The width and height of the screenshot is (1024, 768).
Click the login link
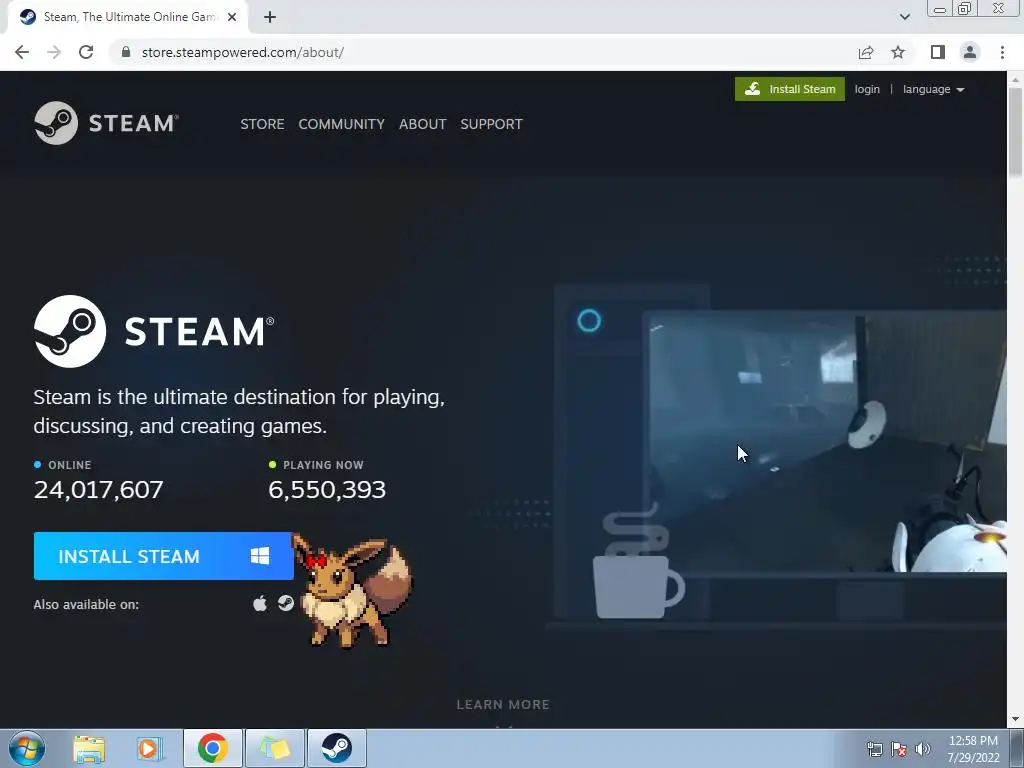[x=867, y=89]
